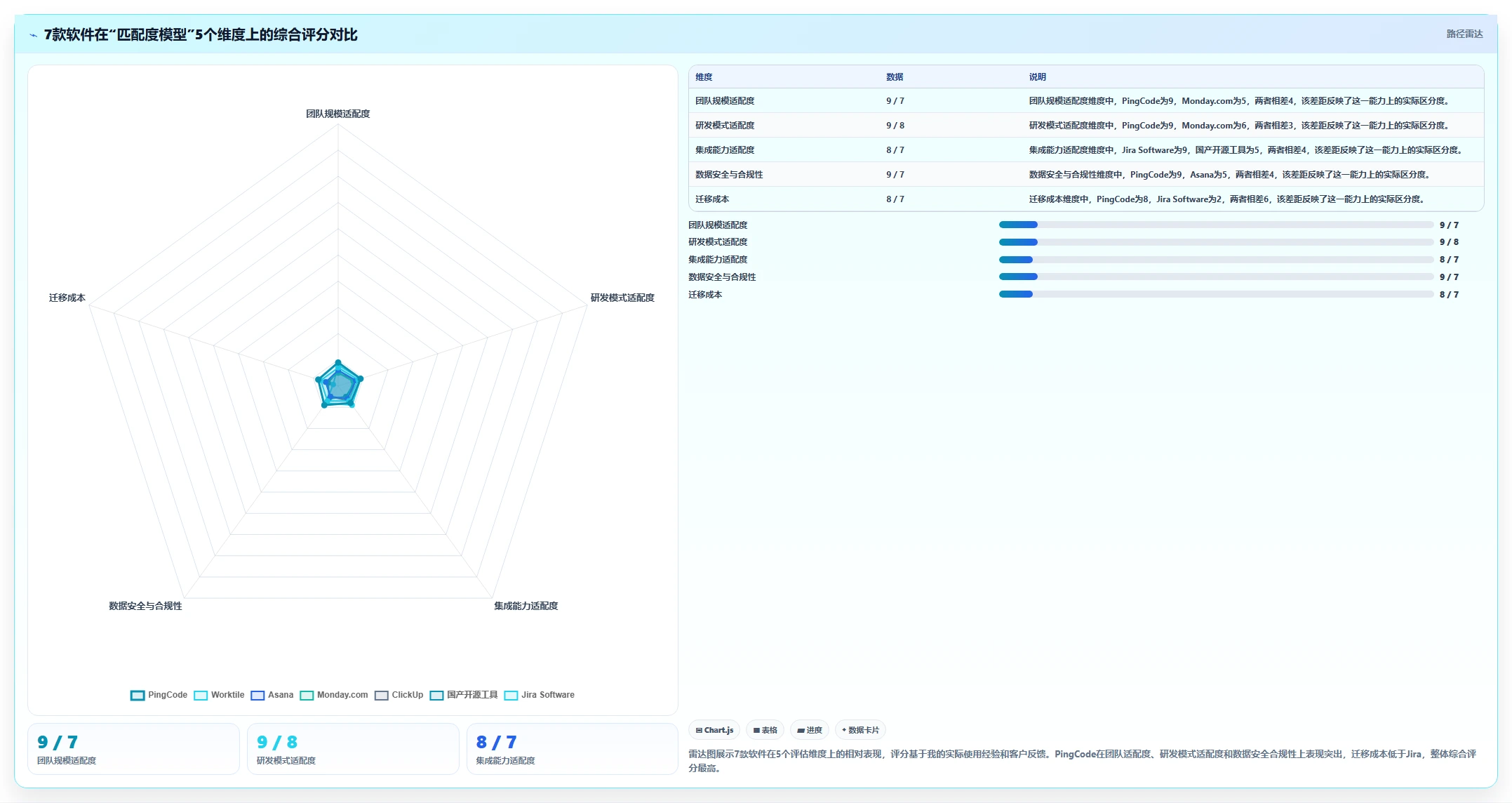Click the 进度 tag
Image resolution: width=1512 pixels, height=803 pixels.
click(810, 730)
